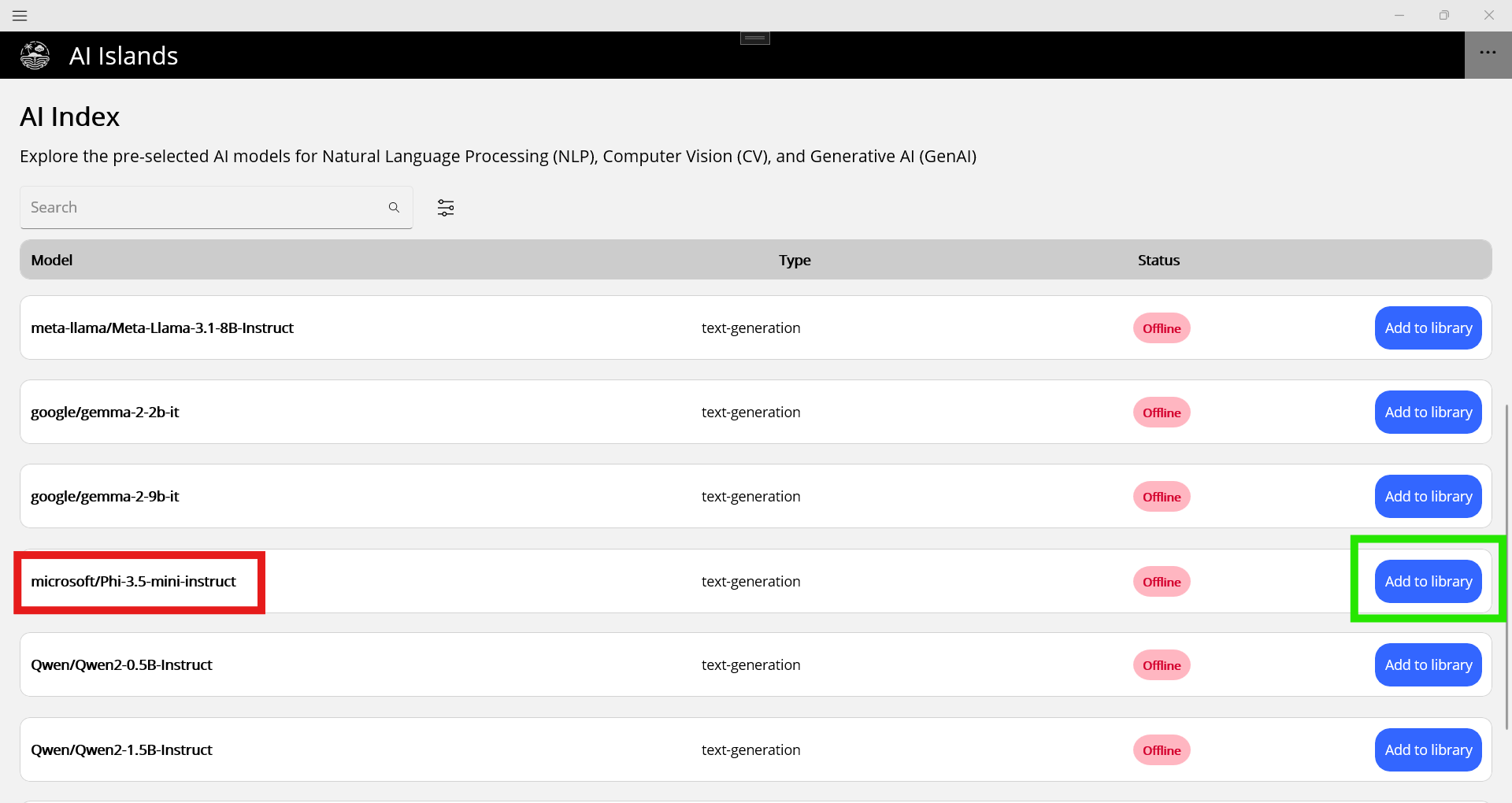Click Offline status badge for gemma-2-2b-it
Screen dimensions: 1512x803
click(x=1162, y=413)
